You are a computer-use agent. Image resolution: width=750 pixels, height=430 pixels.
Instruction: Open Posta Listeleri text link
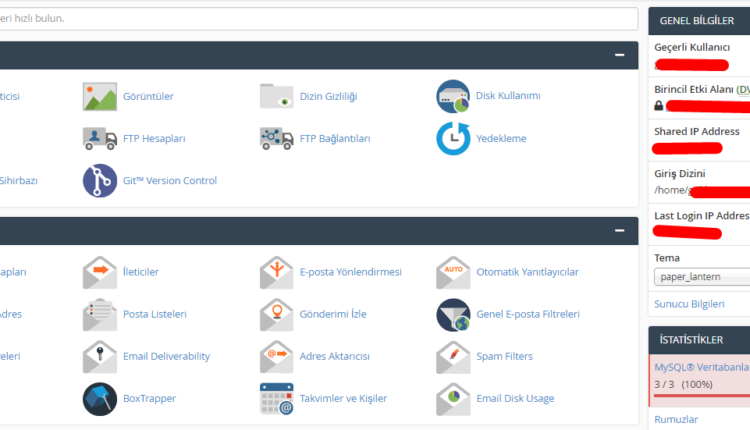point(154,314)
